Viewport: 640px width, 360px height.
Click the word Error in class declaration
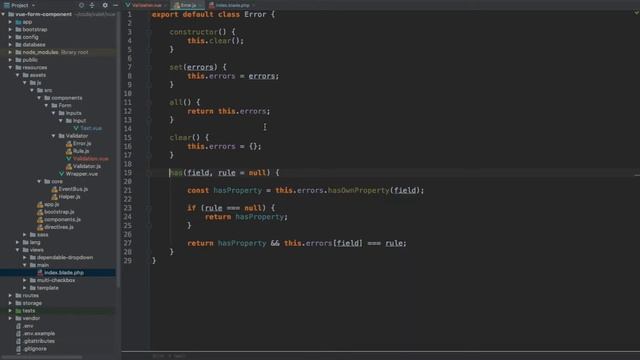click(x=255, y=14)
